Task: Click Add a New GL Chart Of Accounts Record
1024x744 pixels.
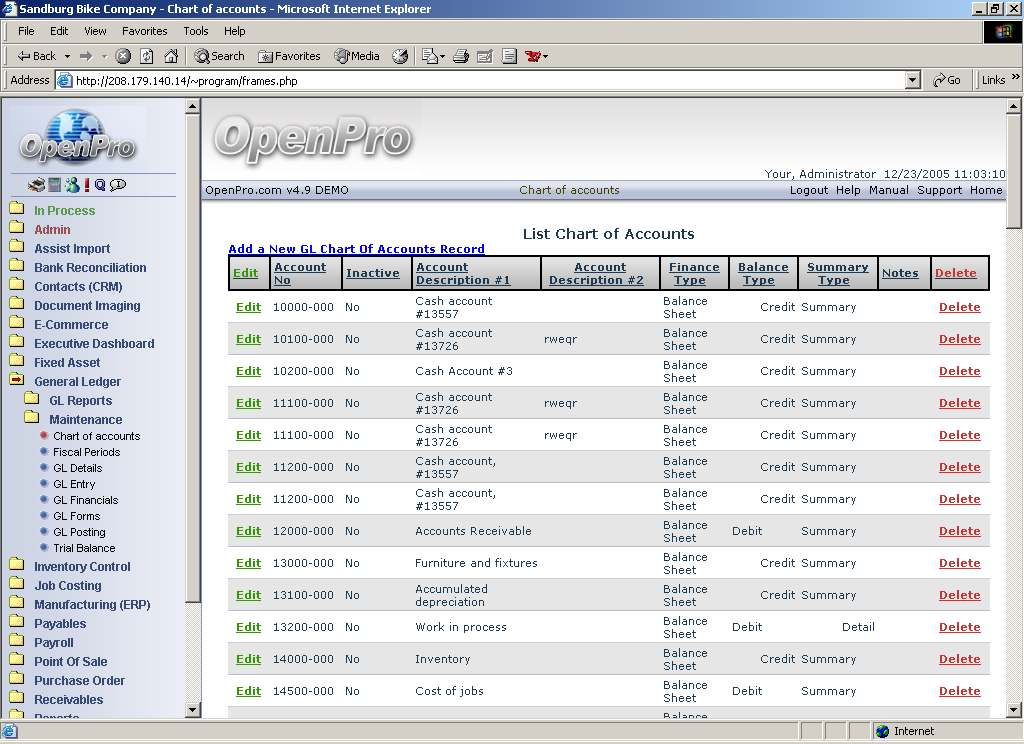Action: [356, 249]
